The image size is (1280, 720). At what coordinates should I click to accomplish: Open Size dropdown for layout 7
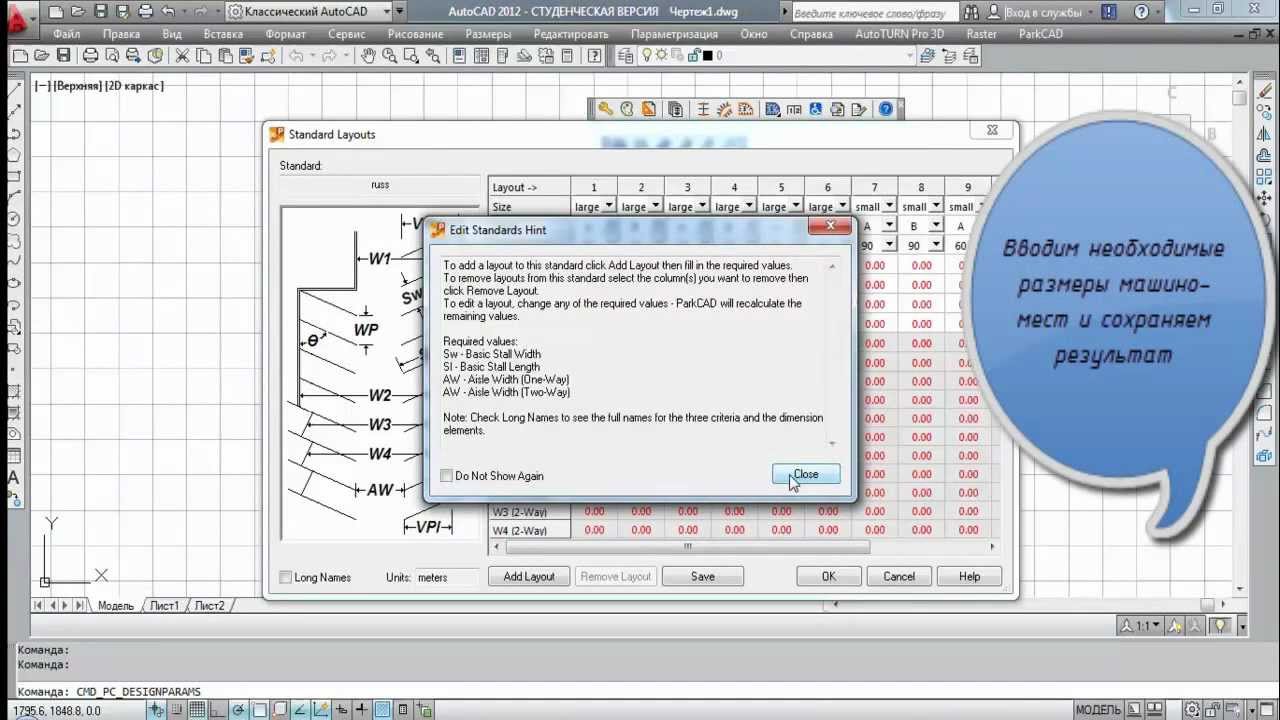[889, 207]
